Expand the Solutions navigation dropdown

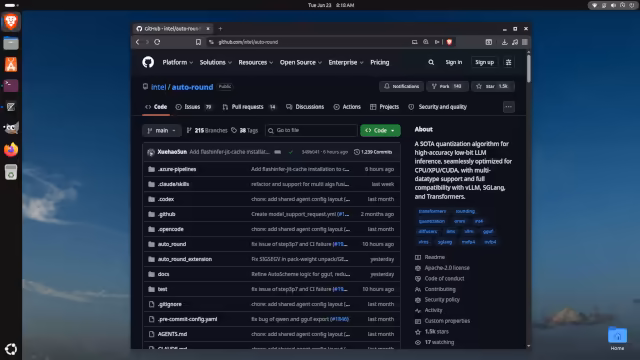point(216,62)
